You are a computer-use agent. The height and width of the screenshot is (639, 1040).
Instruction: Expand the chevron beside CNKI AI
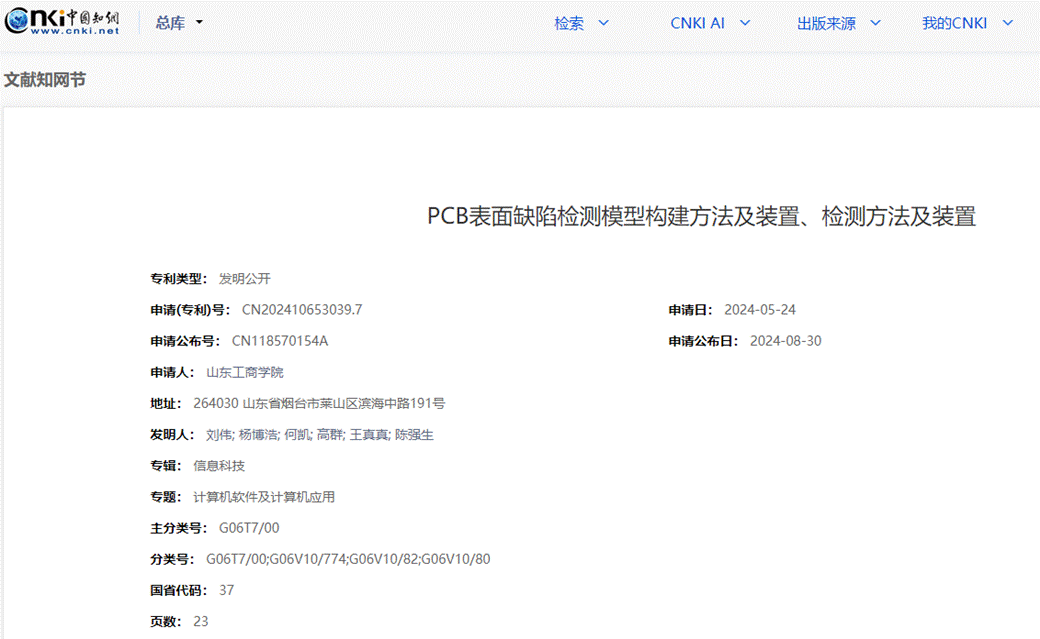(744, 23)
